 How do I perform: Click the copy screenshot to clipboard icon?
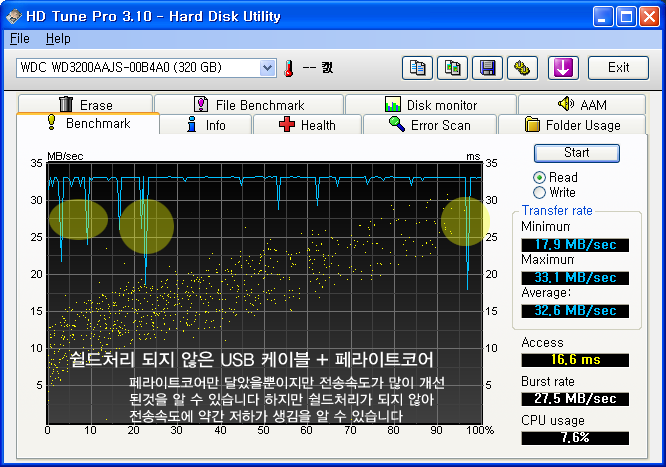tap(452, 68)
